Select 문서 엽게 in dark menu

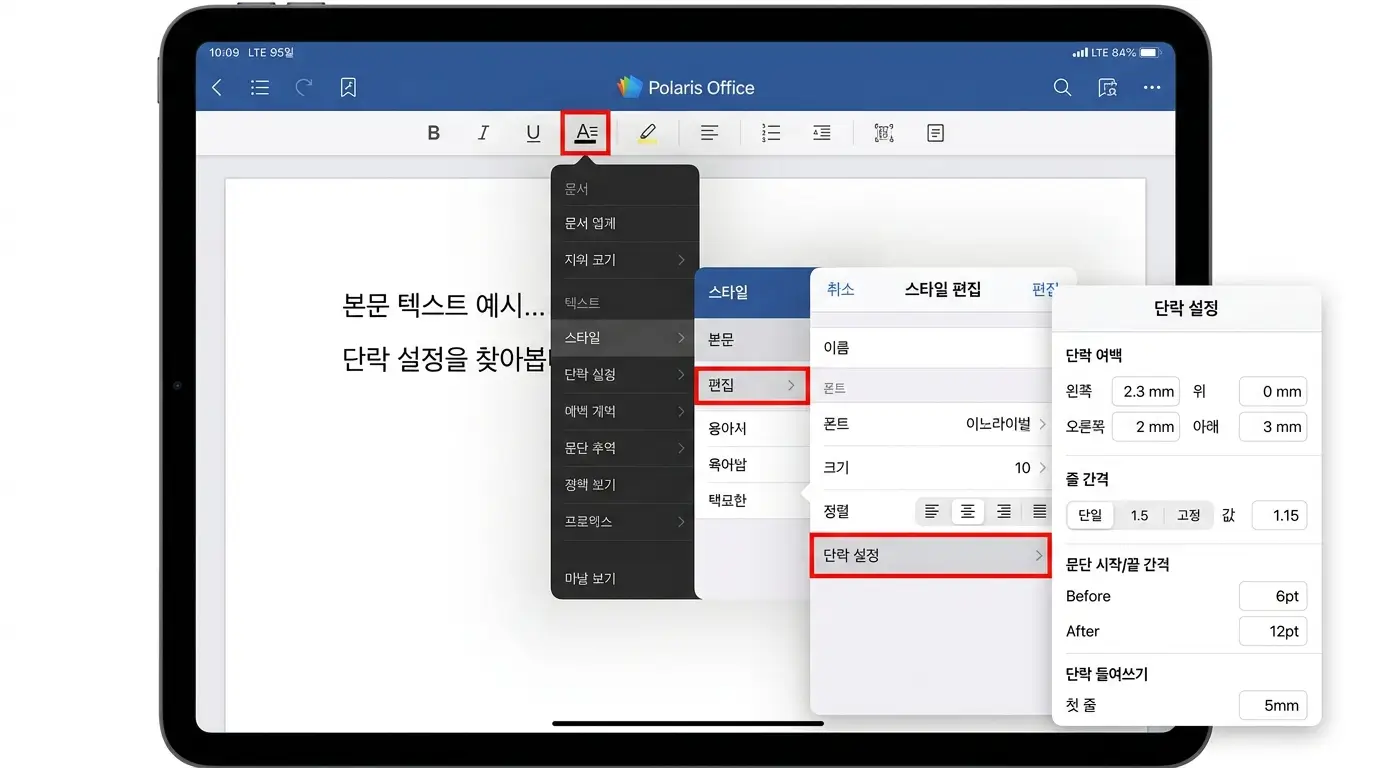pyautogui.click(x=624, y=223)
